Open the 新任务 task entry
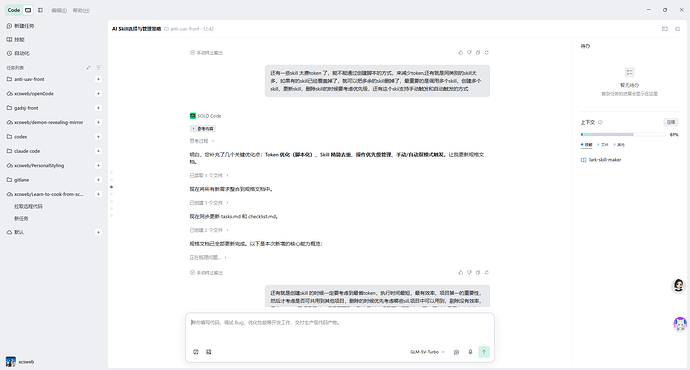The image size is (690, 370). (21, 219)
